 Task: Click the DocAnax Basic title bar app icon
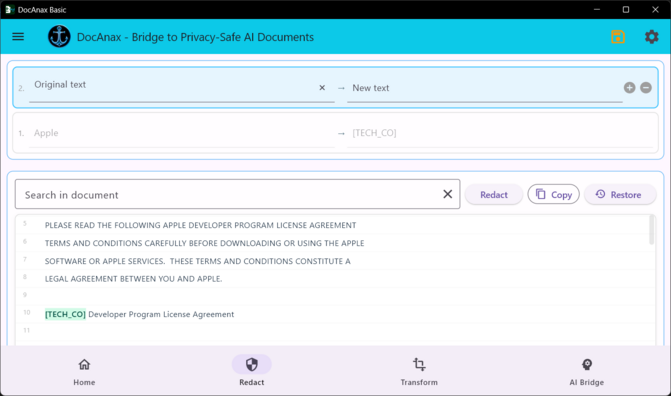[9, 9]
